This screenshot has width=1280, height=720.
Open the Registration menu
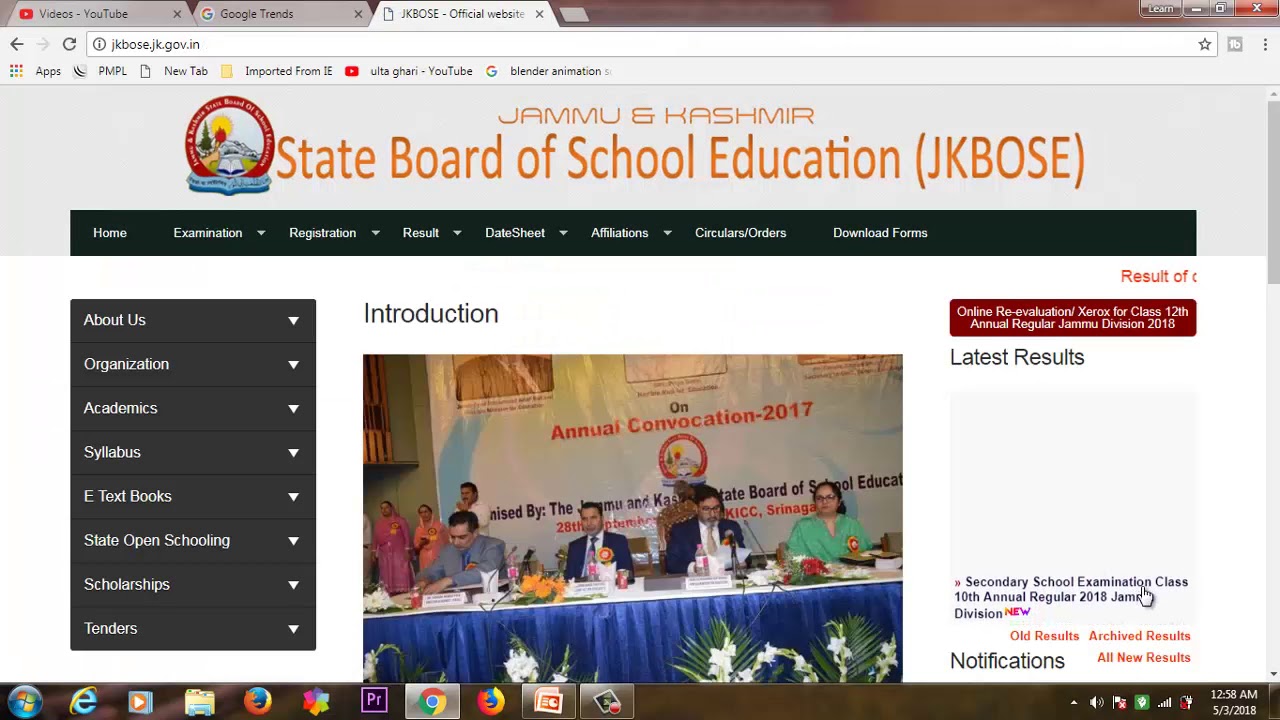(x=322, y=233)
